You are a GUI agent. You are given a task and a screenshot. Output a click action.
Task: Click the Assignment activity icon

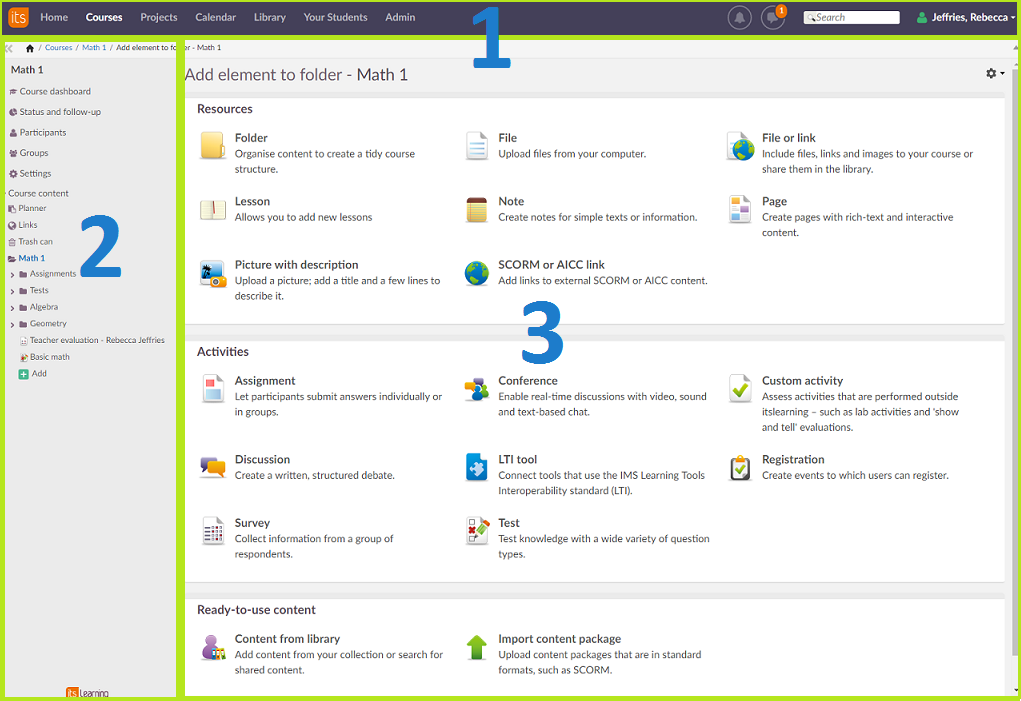(213, 389)
